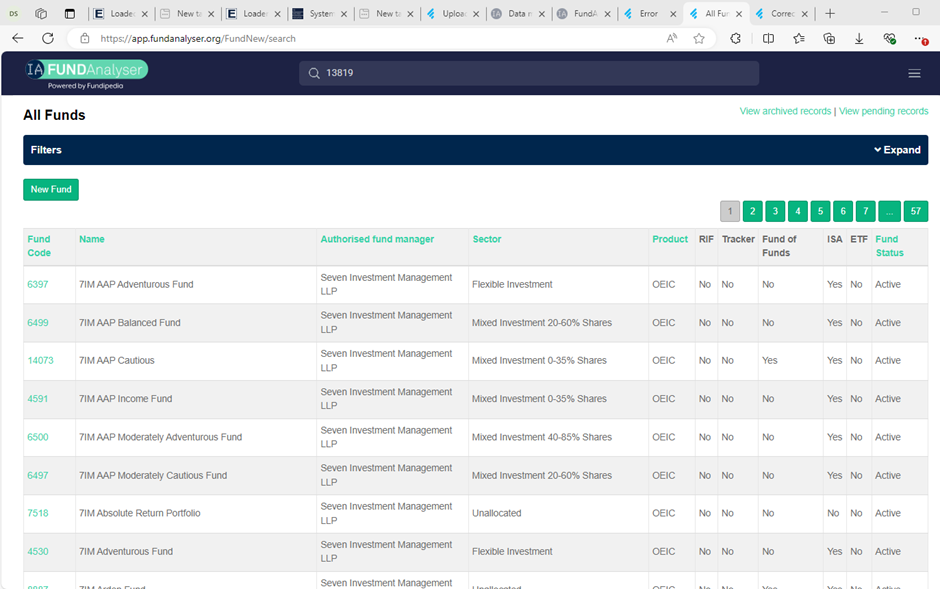Open the hamburger menu in the header
The image size is (940, 589).
pyautogui.click(x=914, y=73)
